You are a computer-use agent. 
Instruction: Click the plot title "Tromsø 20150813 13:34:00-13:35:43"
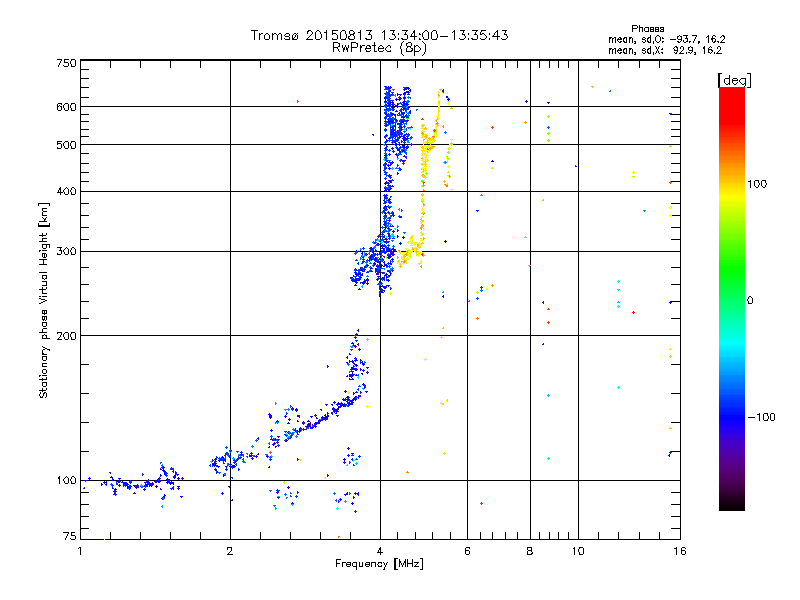[379, 35]
